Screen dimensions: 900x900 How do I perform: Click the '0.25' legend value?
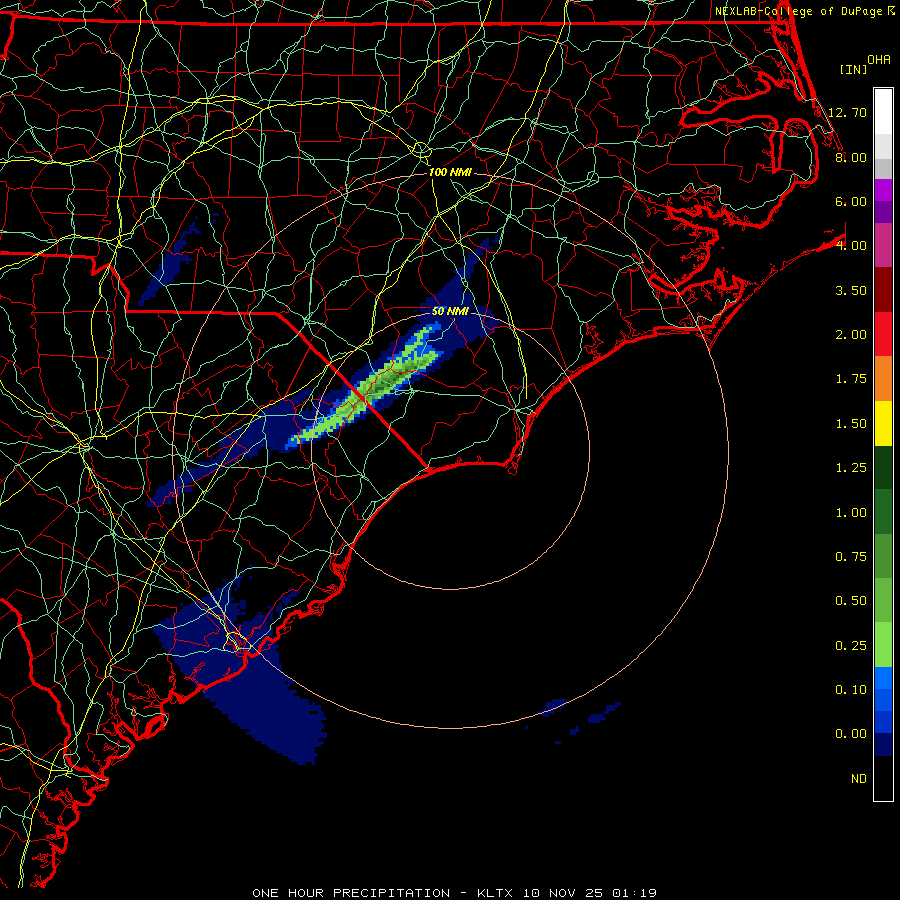pos(851,646)
